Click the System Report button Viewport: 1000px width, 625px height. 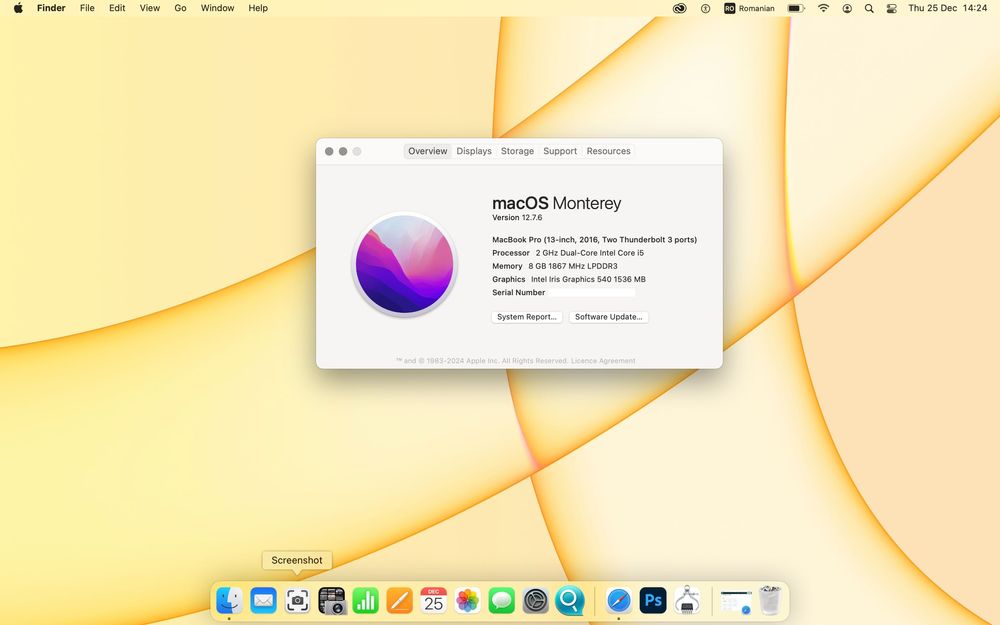point(527,317)
